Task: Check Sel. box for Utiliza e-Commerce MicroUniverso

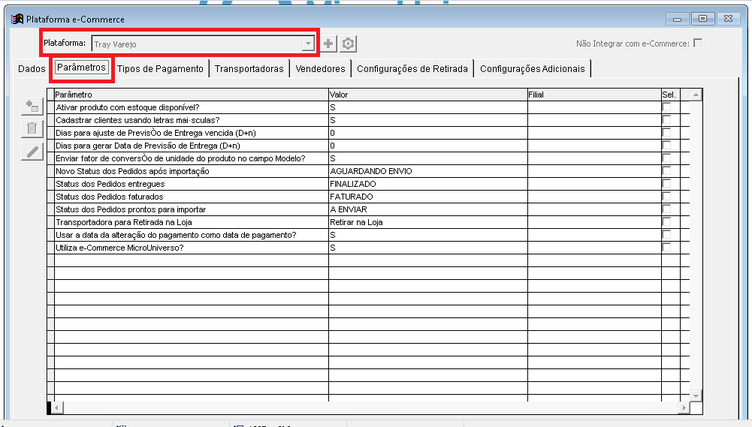Action: point(667,248)
